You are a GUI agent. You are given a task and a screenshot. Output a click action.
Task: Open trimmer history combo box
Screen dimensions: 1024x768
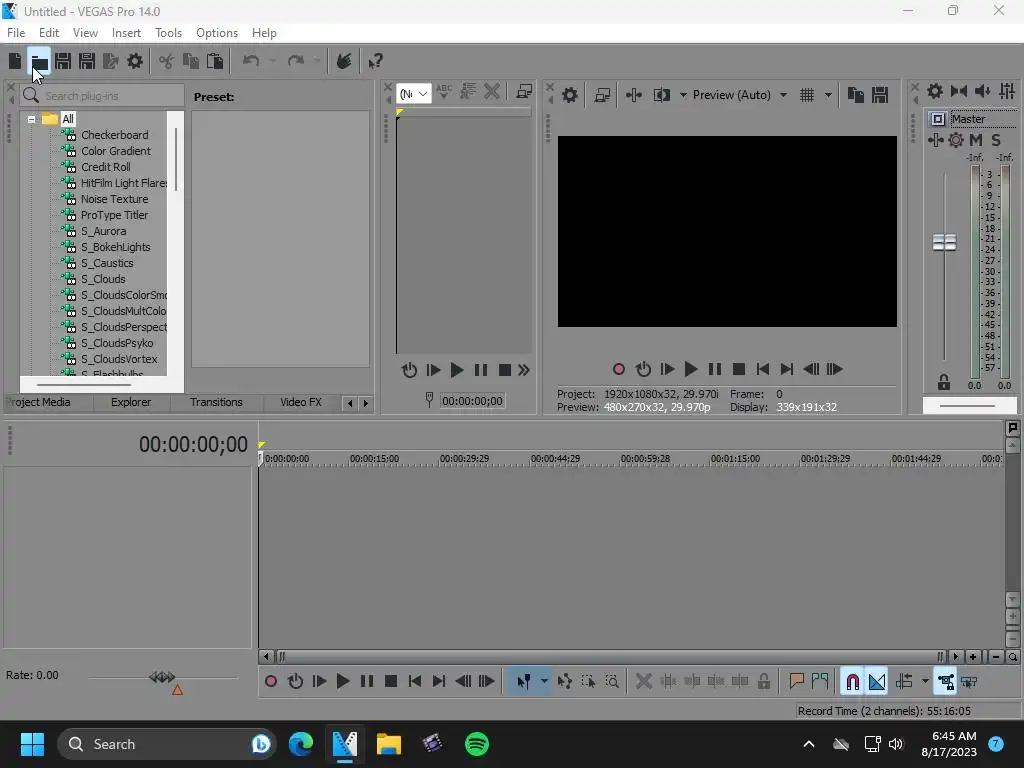[x=413, y=94]
